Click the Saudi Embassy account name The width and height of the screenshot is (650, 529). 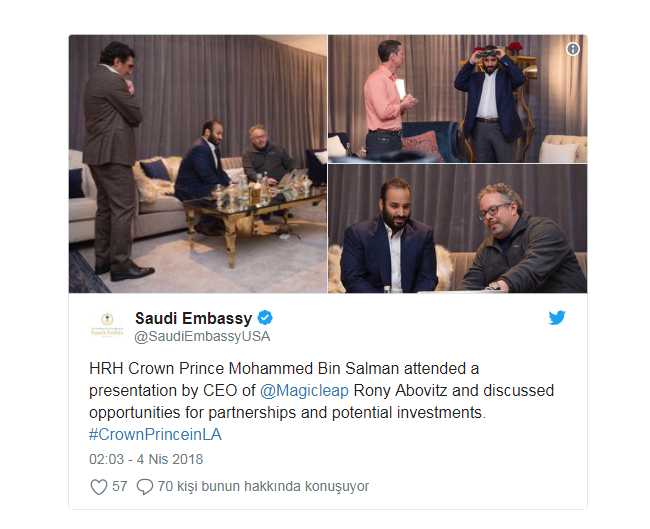point(194,318)
